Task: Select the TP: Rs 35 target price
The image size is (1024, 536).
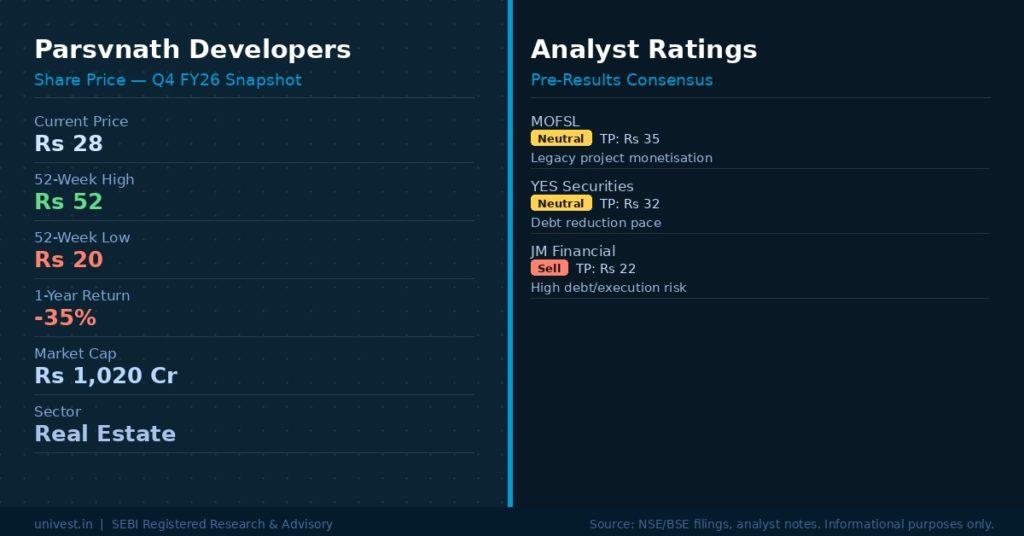Action: (630, 139)
